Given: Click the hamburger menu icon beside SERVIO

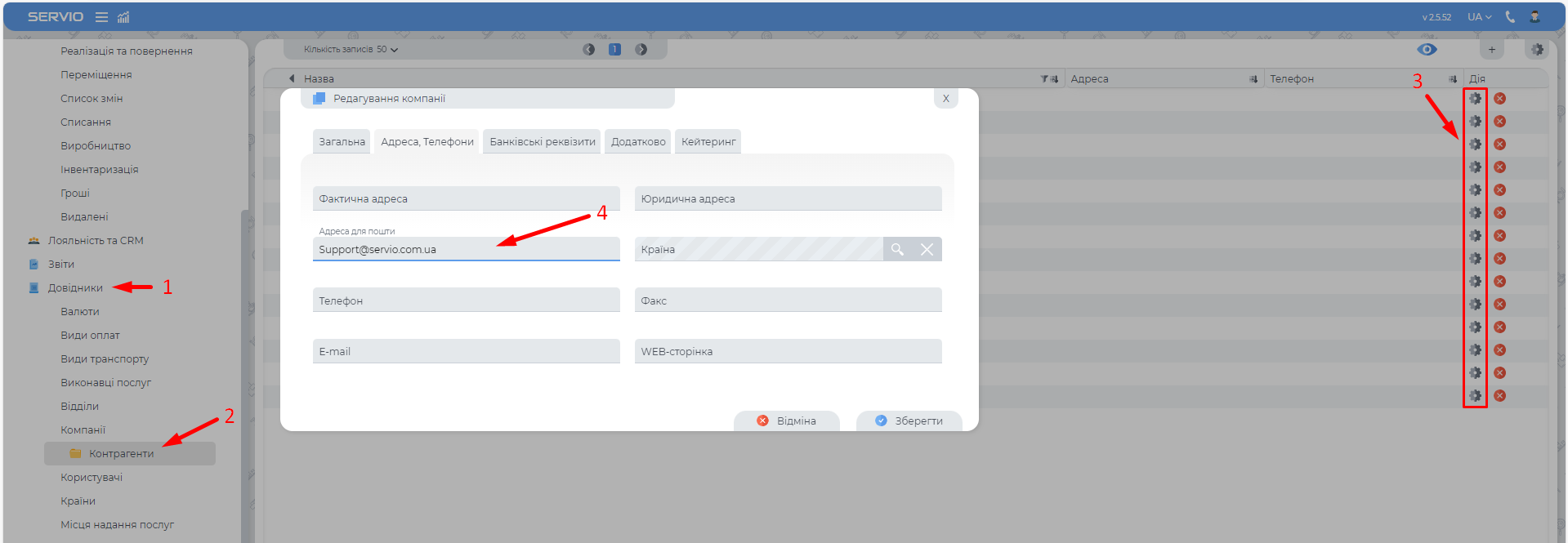Looking at the screenshot, I should pos(101,17).
